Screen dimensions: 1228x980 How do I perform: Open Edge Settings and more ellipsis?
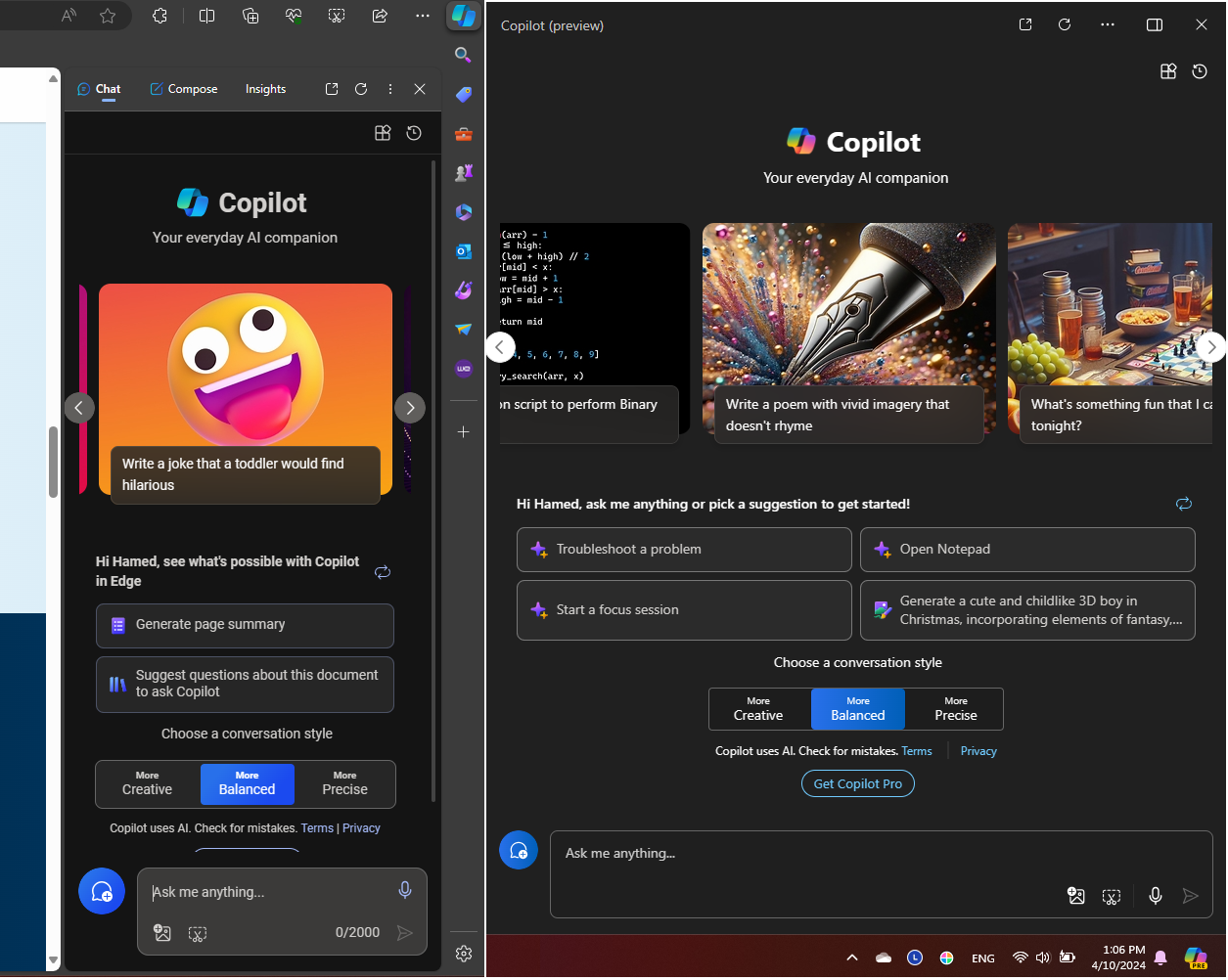pos(423,16)
